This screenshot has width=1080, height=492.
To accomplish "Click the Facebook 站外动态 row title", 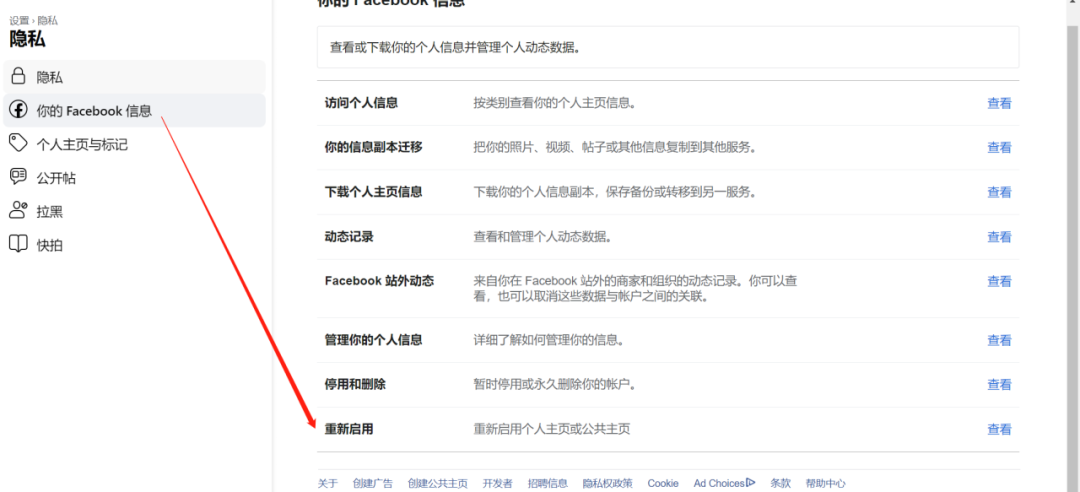I will [x=379, y=281].
